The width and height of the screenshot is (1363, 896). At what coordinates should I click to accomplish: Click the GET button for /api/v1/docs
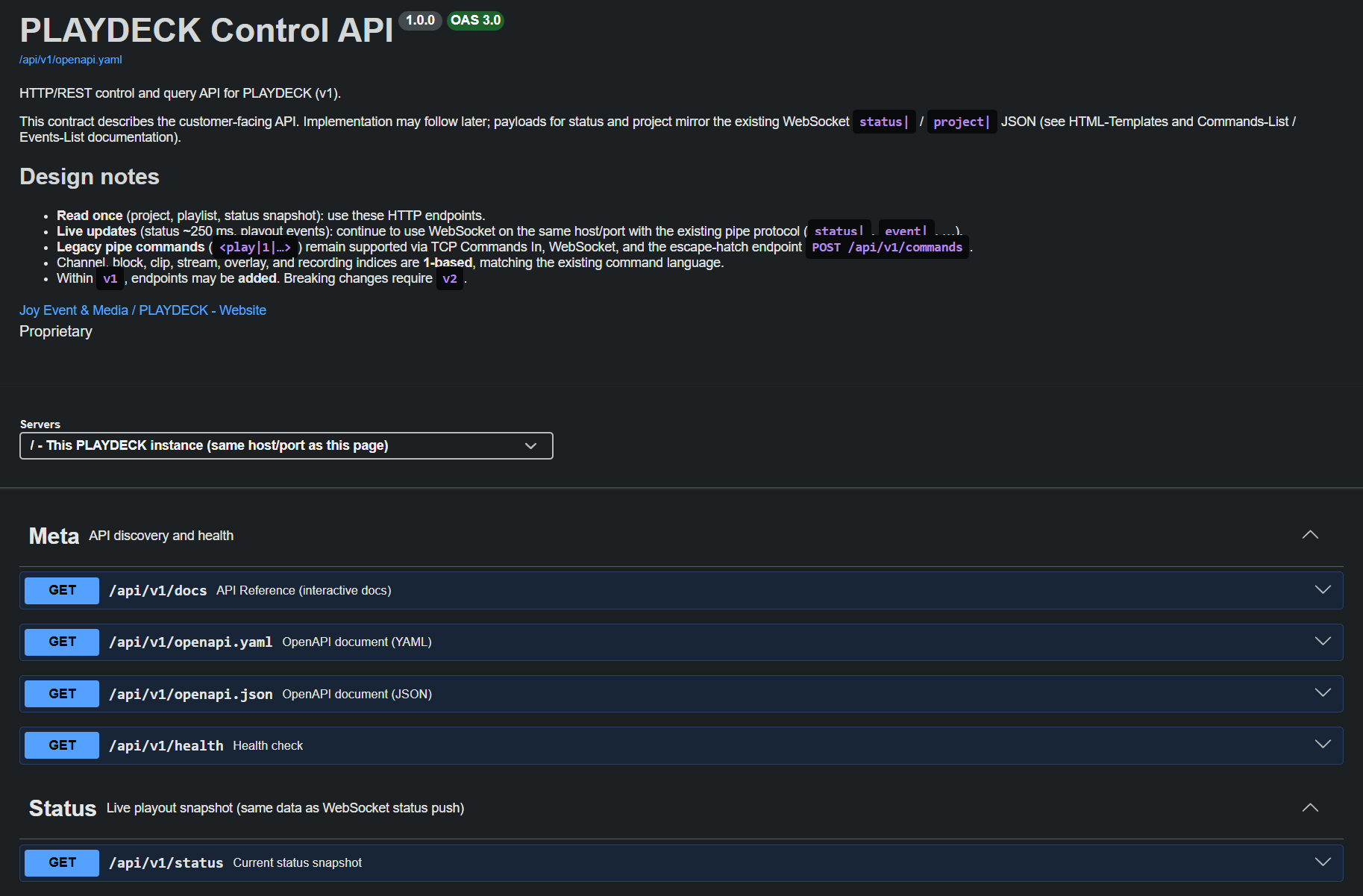click(62, 590)
